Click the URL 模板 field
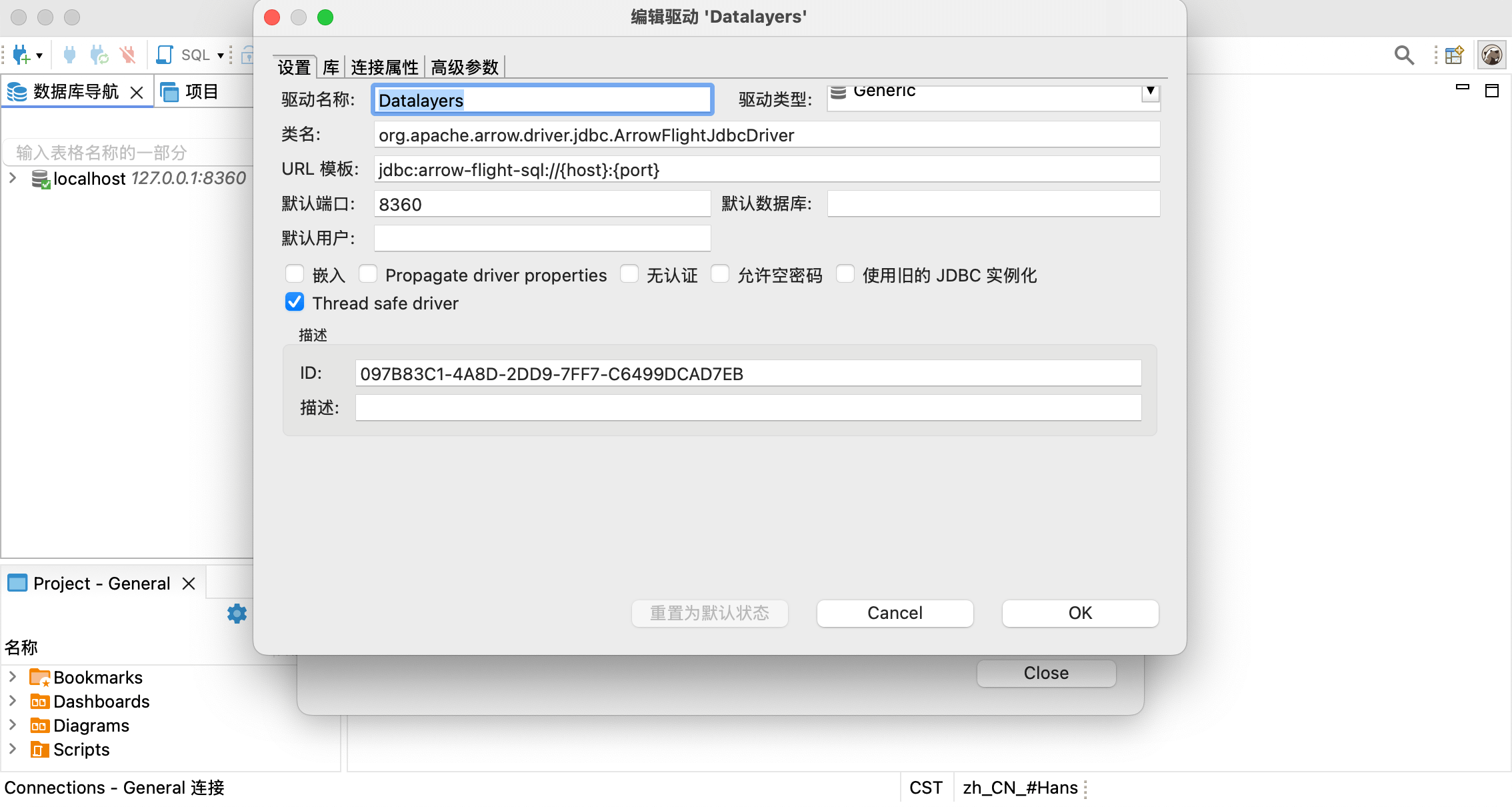 point(767,169)
